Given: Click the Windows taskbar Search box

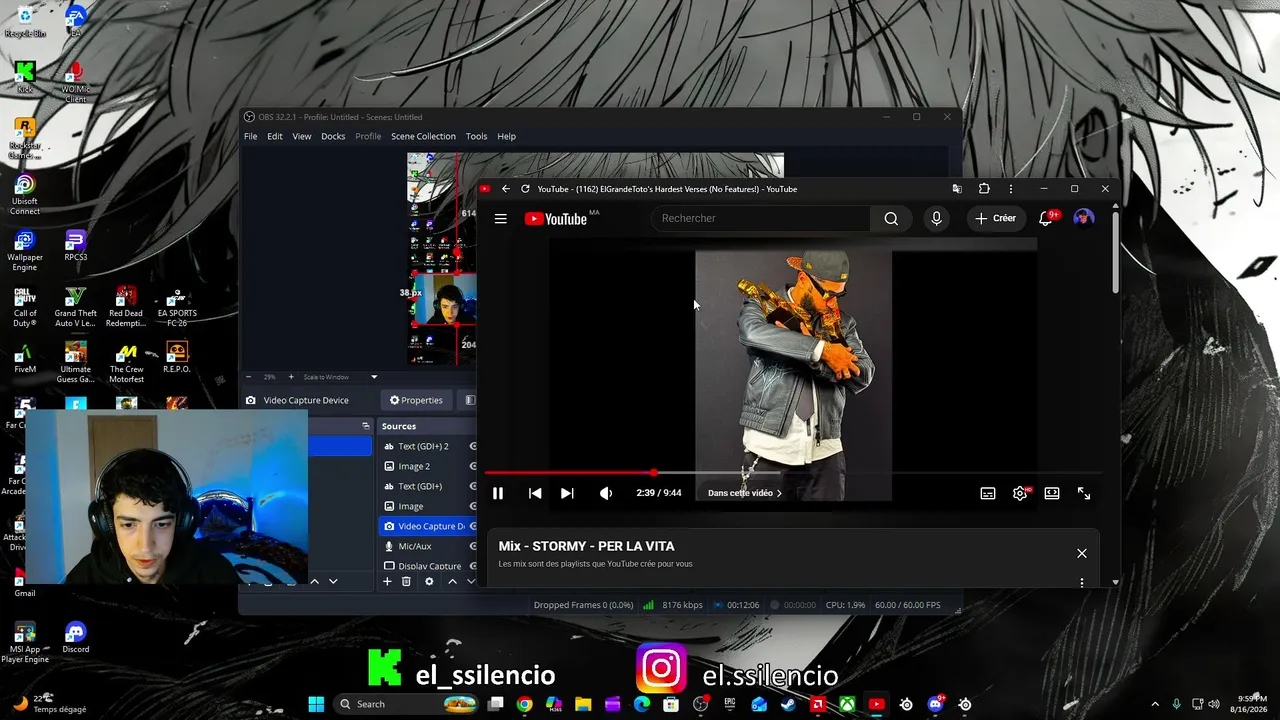Looking at the screenshot, I should [405, 704].
